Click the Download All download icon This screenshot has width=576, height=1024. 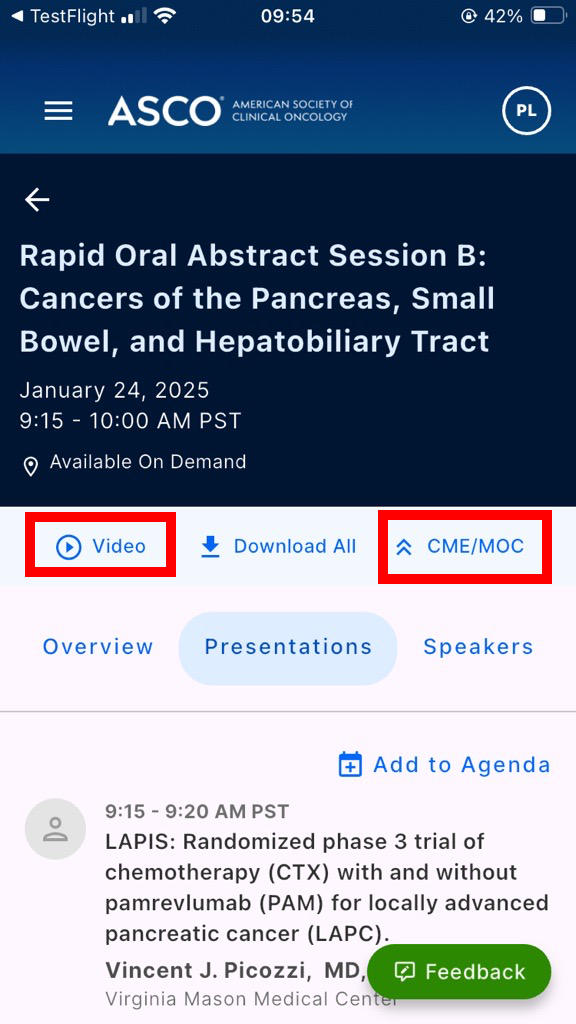point(209,546)
